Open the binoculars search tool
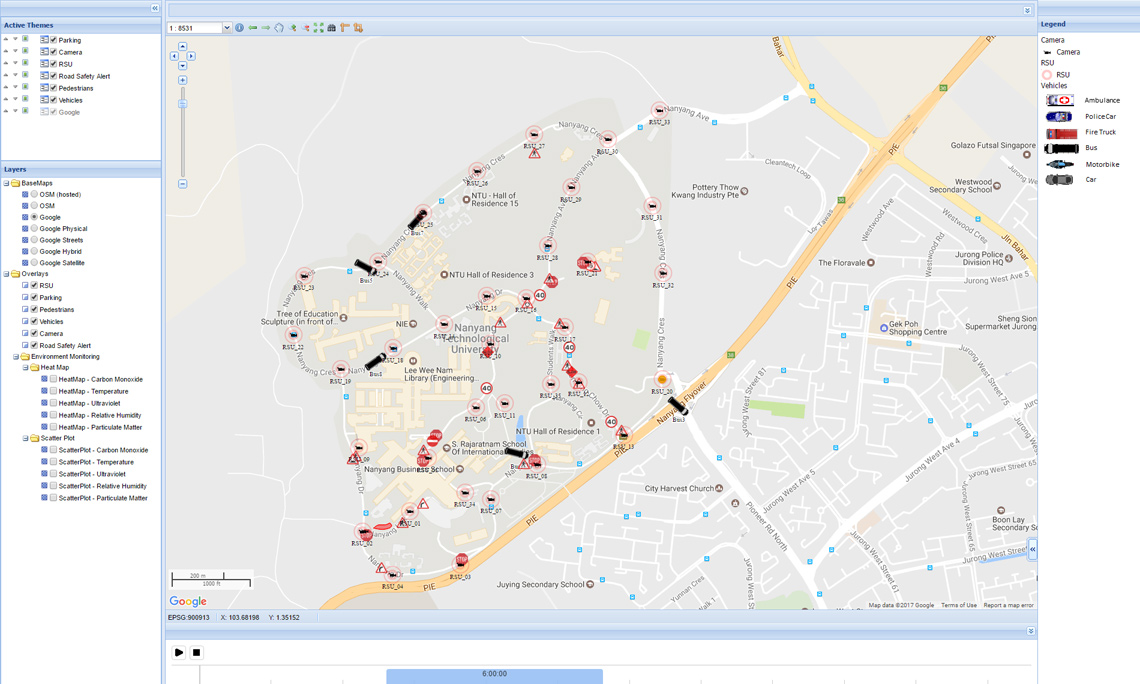The width and height of the screenshot is (1140, 684). pos(332,29)
